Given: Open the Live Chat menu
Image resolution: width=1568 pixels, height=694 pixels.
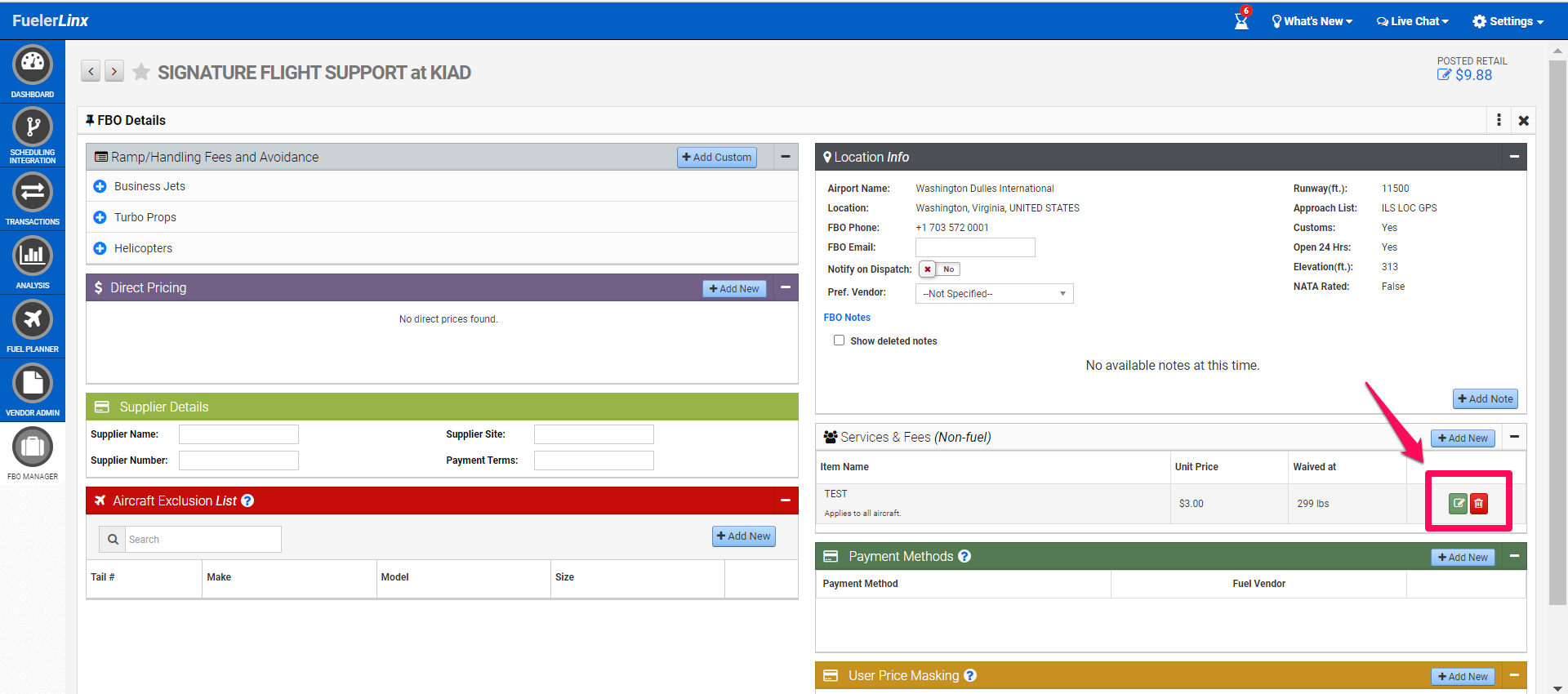Looking at the screenshot, I should click(1413, 21).
